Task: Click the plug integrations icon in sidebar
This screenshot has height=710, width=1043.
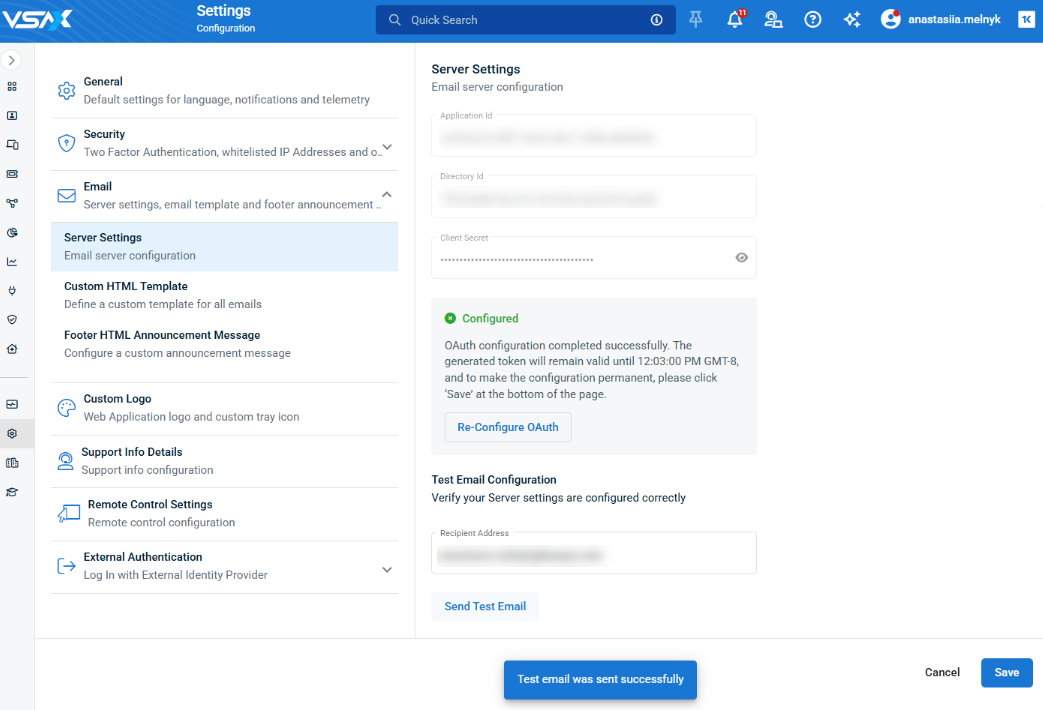Action: pos(12,291)
